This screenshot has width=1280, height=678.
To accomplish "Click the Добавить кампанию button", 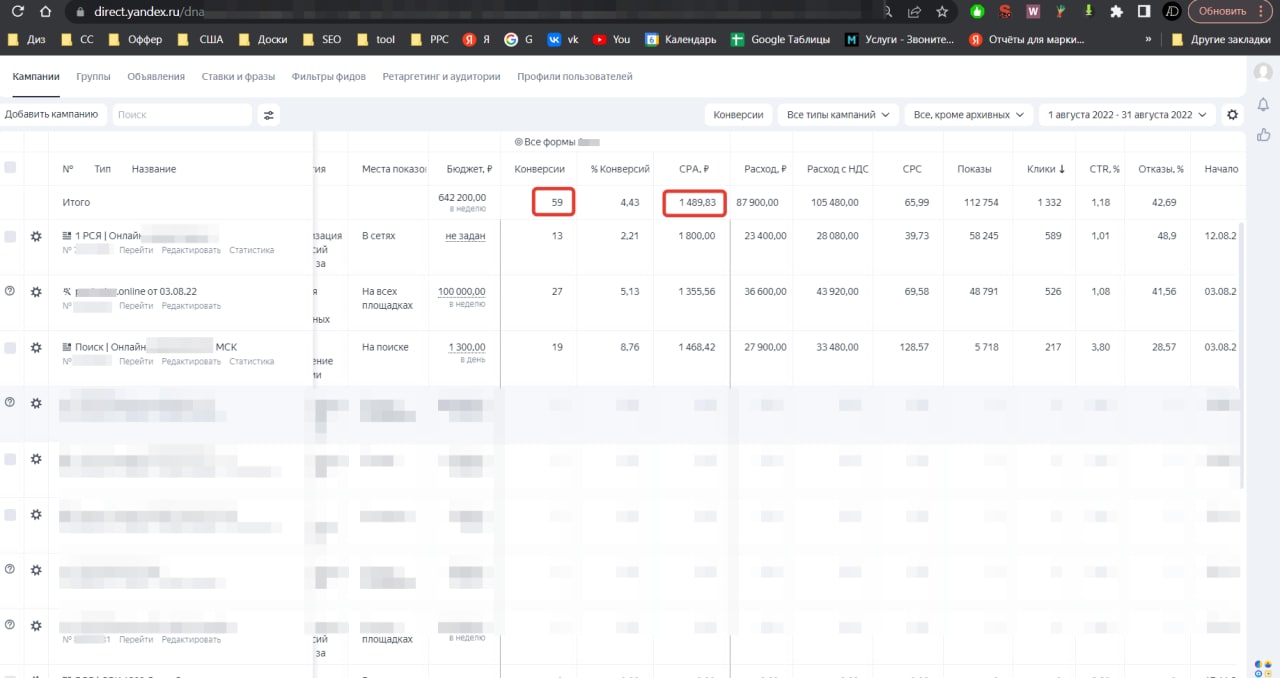I will click(x=51, y=115).
